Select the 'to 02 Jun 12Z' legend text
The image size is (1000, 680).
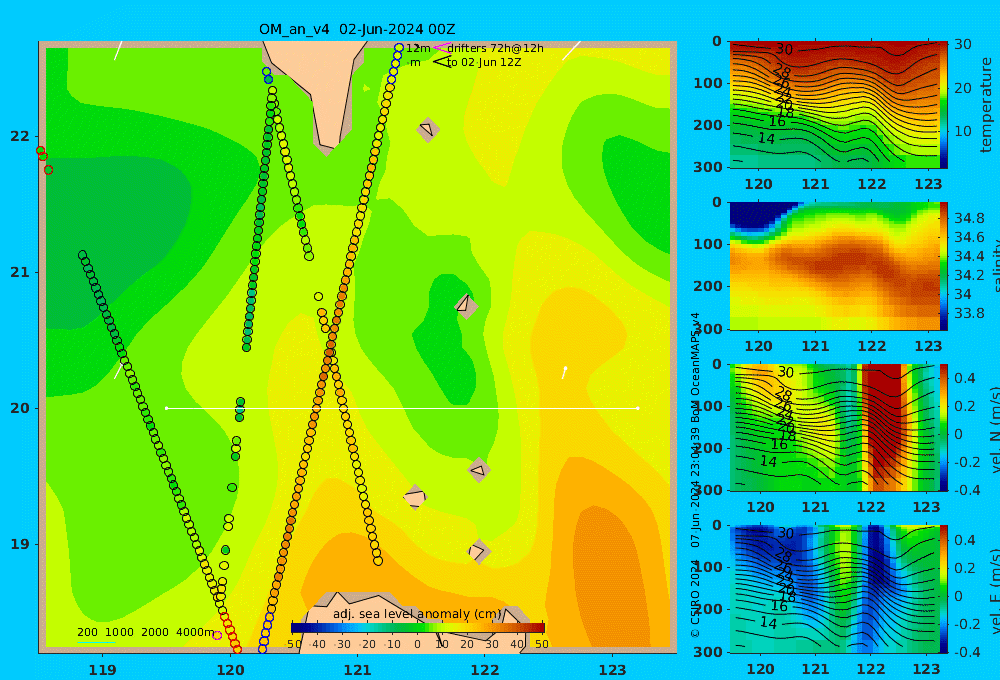tap(483, 63)
